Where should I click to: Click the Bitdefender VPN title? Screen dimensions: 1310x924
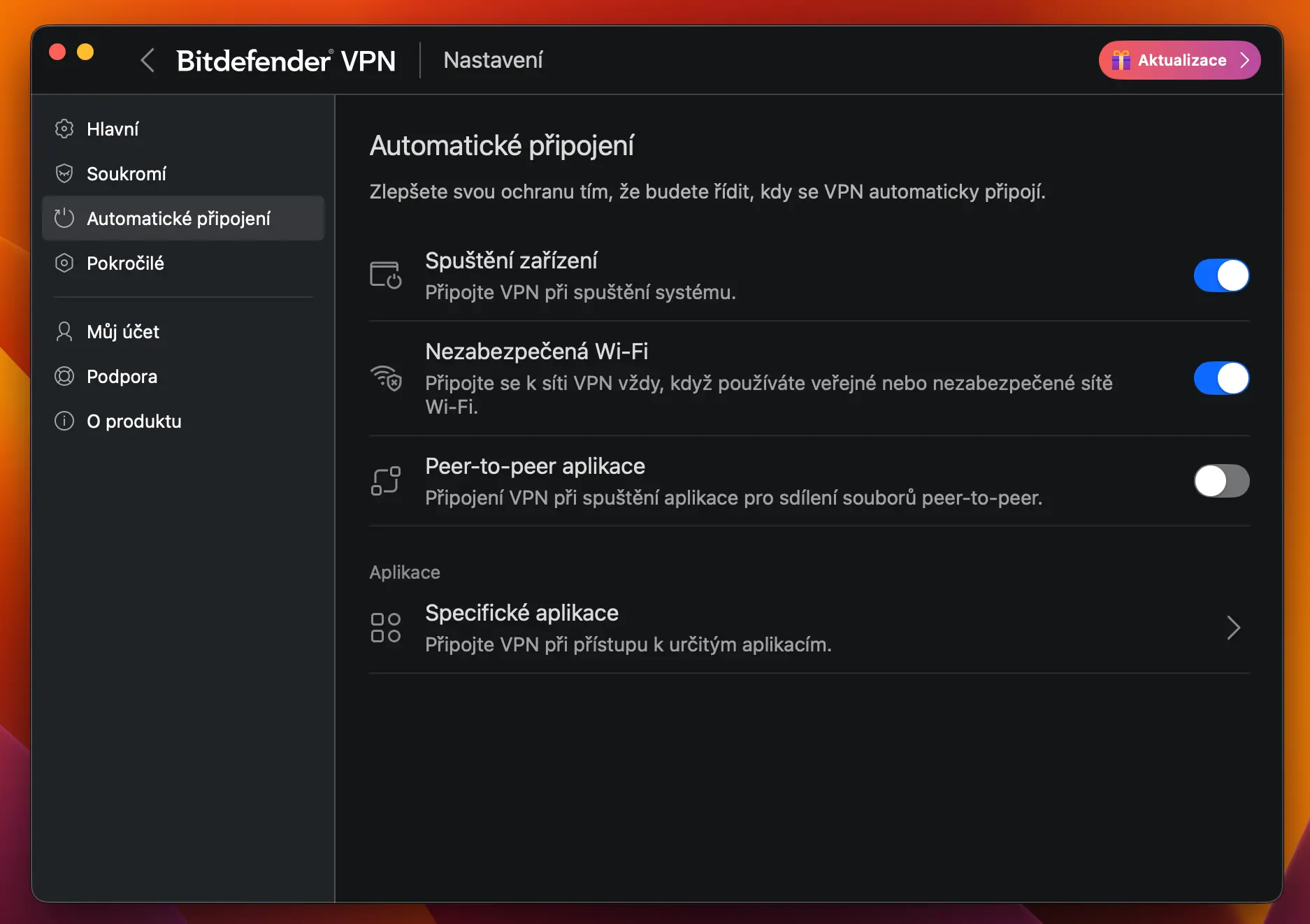pos(287,60)
